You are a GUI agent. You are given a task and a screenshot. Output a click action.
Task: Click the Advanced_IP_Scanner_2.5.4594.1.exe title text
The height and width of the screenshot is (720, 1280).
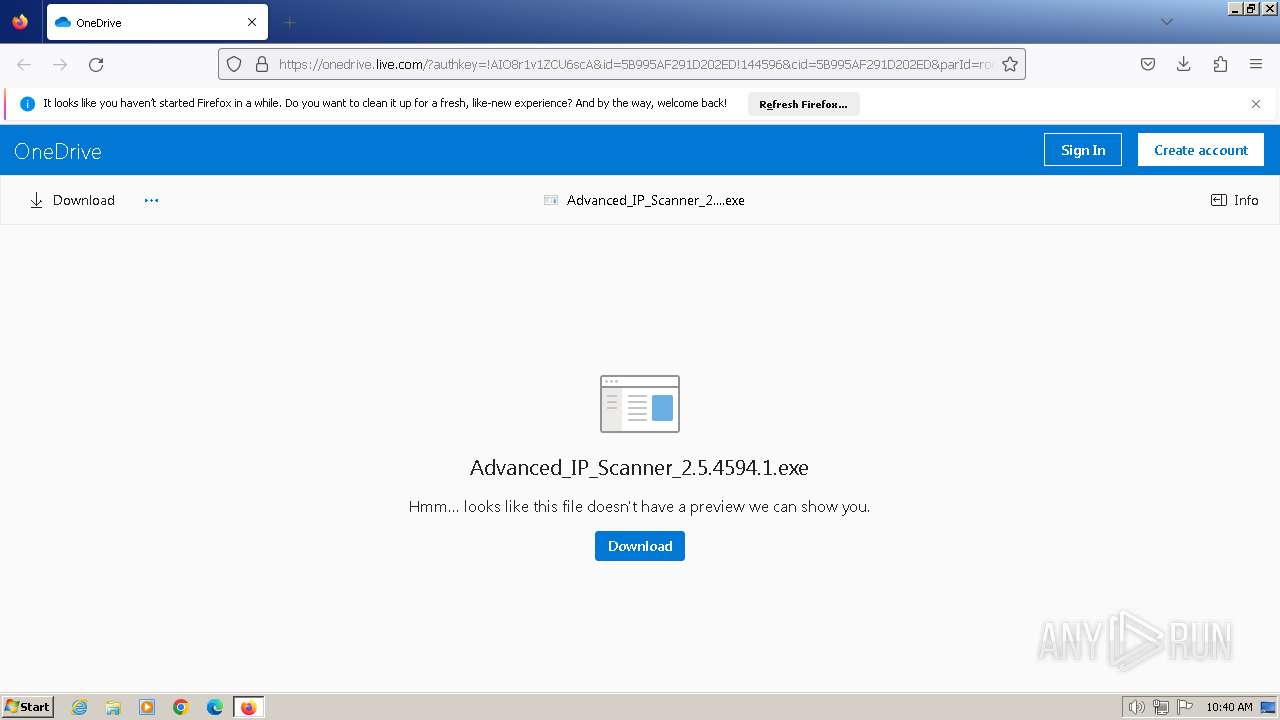point(639,467)
